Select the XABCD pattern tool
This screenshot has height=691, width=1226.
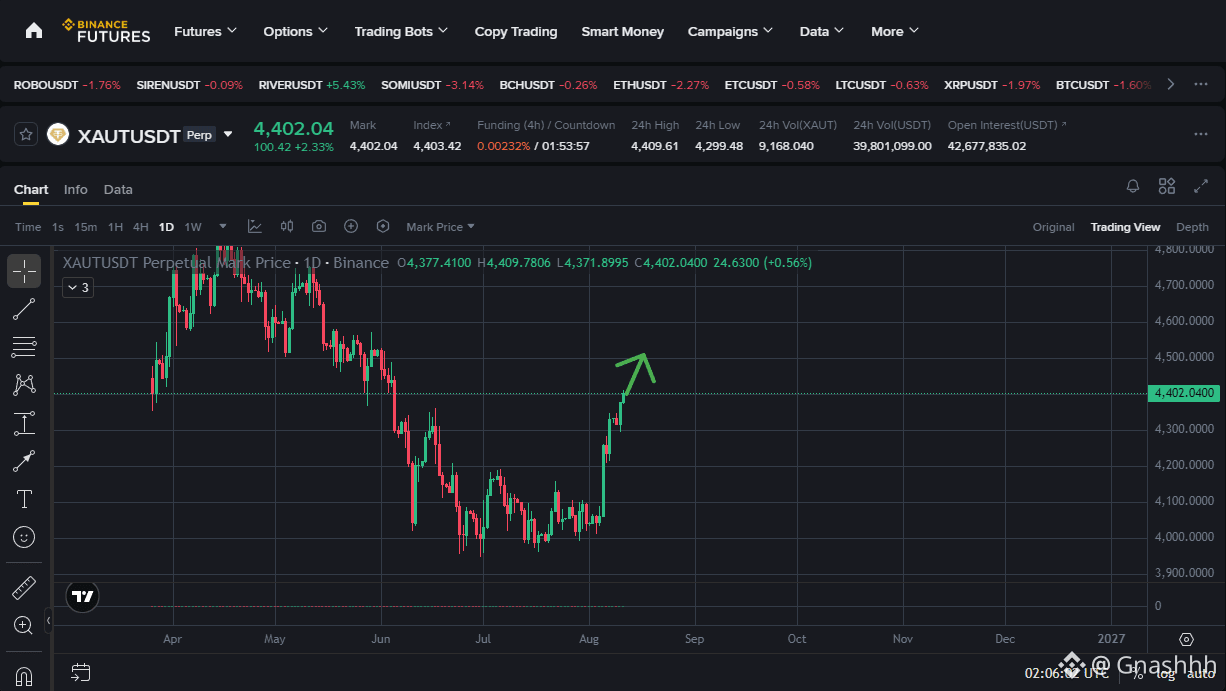24,384
